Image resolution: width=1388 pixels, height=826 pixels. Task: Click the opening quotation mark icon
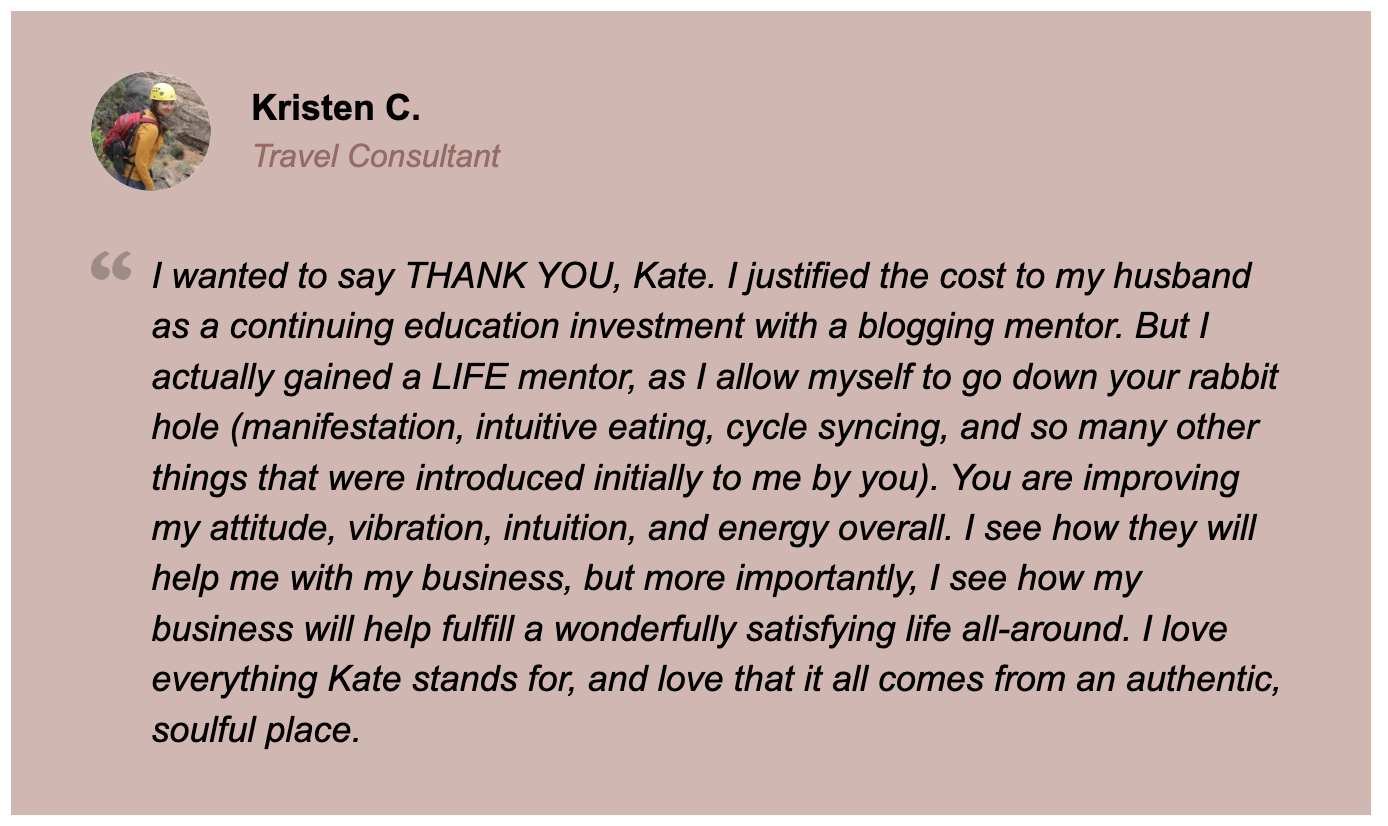click(x=111, y=266)
